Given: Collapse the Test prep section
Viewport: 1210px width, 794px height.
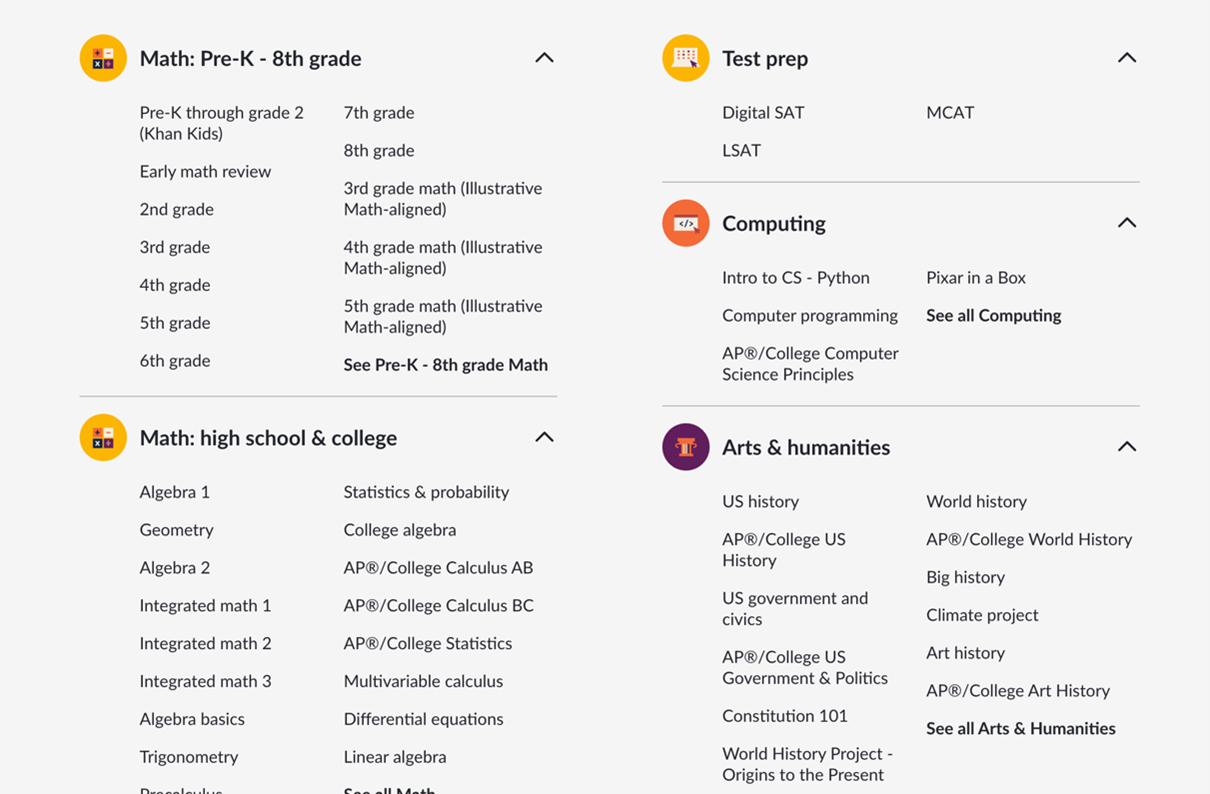Looking at the screenshot, I should point(1126,57).
